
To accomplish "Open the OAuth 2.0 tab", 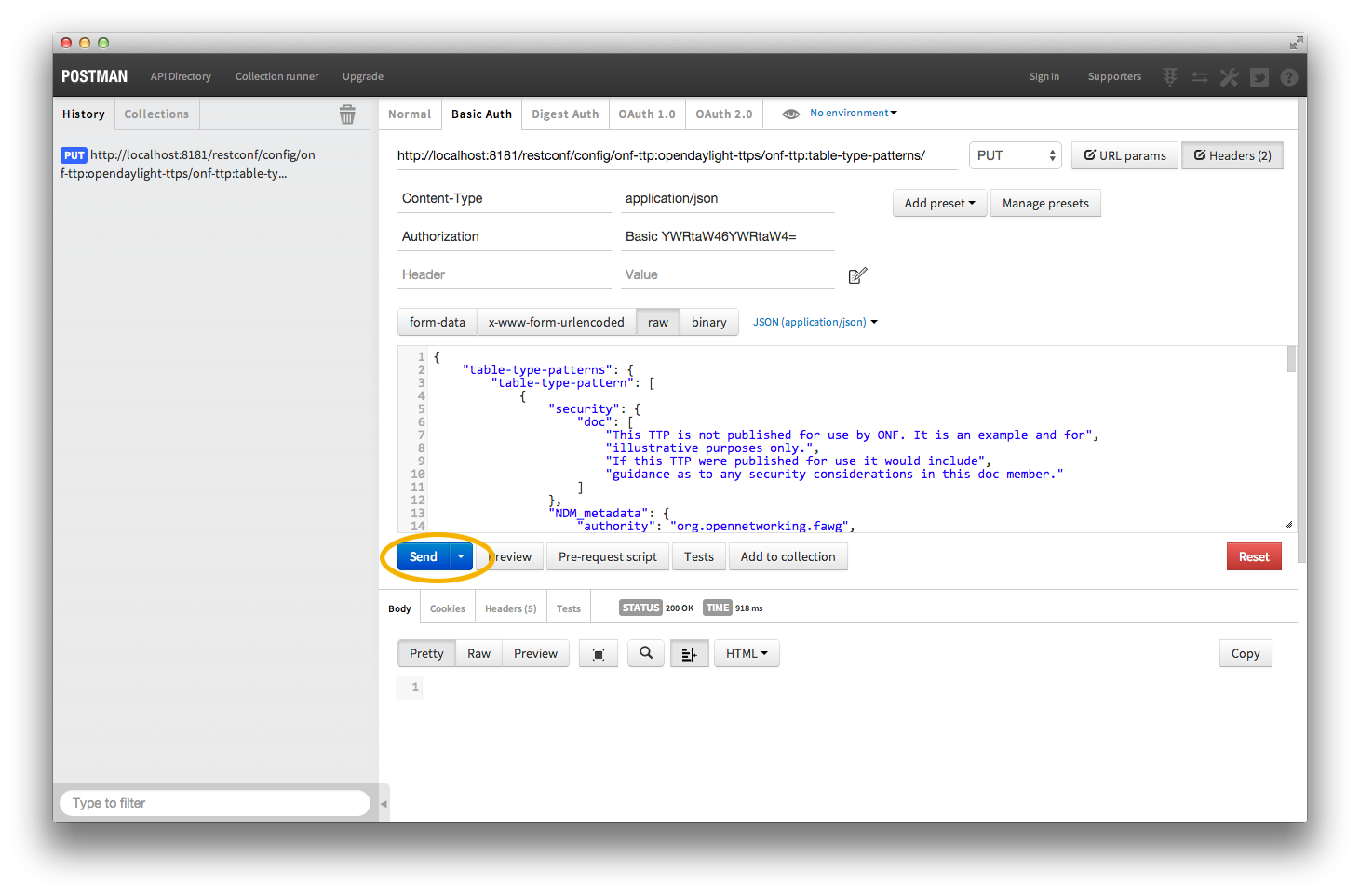I will click(x=724, y=114).
